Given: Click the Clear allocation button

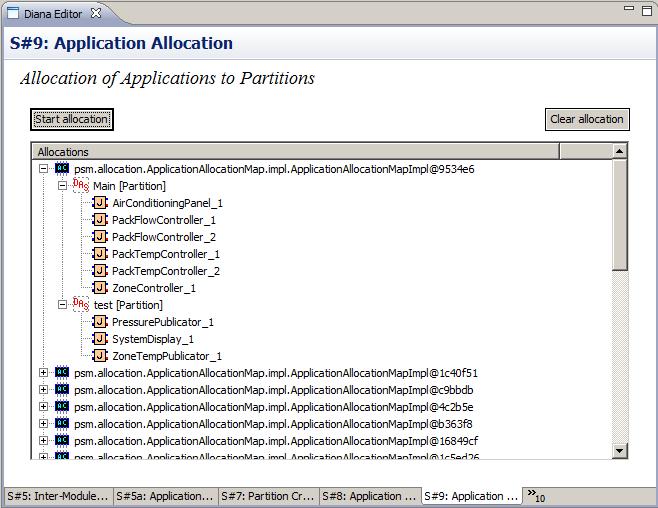Looking at the screenshot, I should click(587, 120).
